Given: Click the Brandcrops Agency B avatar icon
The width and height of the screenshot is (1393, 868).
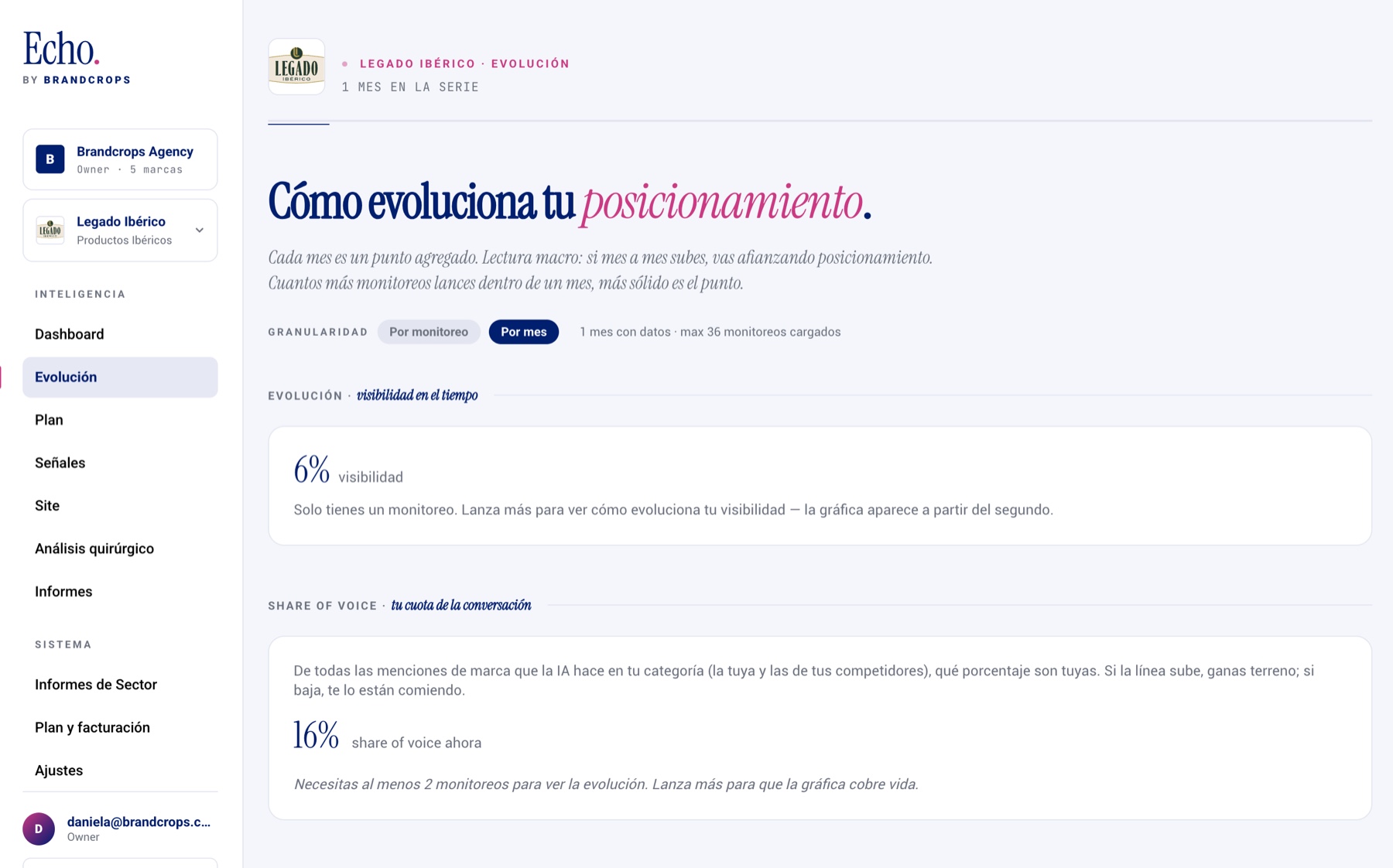Looking at the screenshot, I should coord(50,159).
